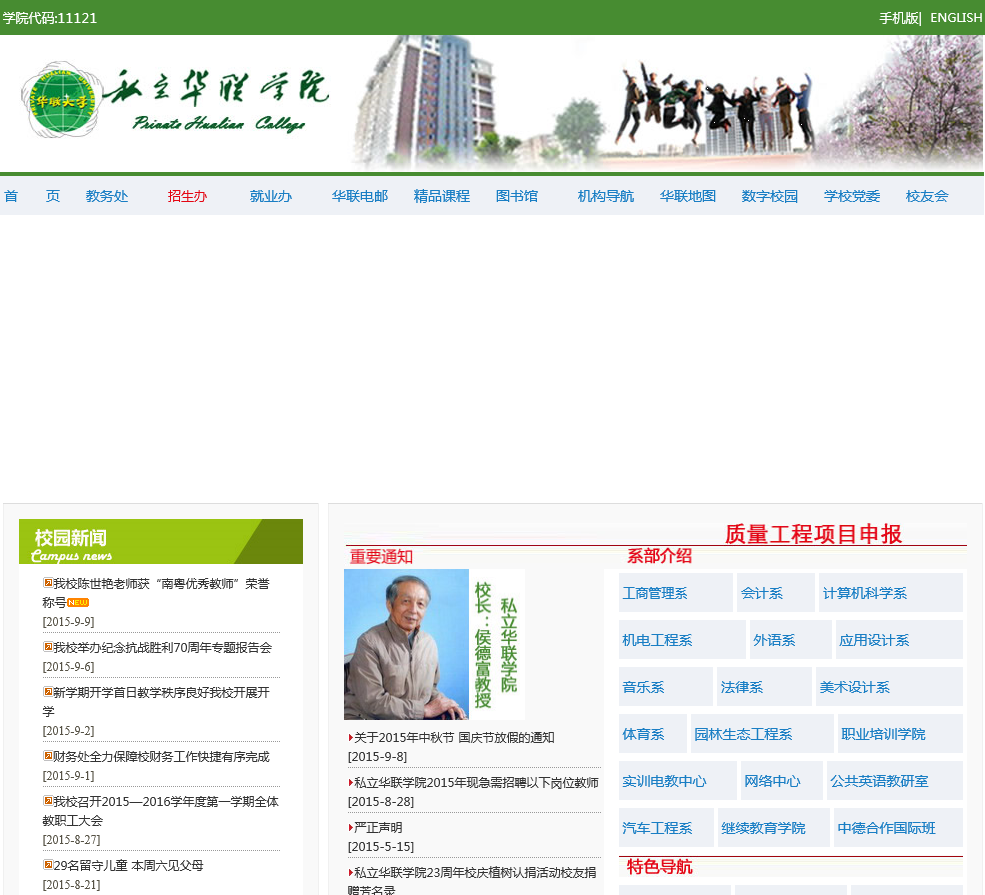Go to 首页 home in navigation bar
The height and width of the screenshot is (895, 985).
tap(32, 196)
